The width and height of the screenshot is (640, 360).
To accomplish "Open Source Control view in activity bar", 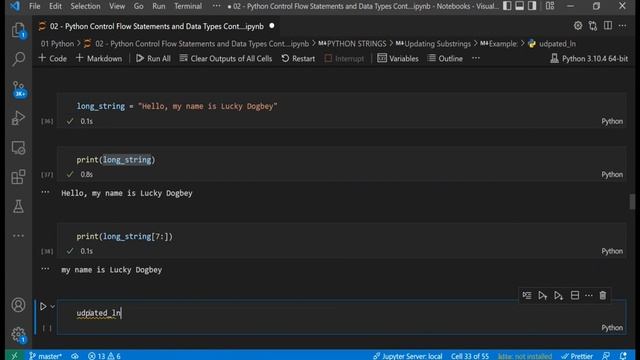I will click(19, 89).
